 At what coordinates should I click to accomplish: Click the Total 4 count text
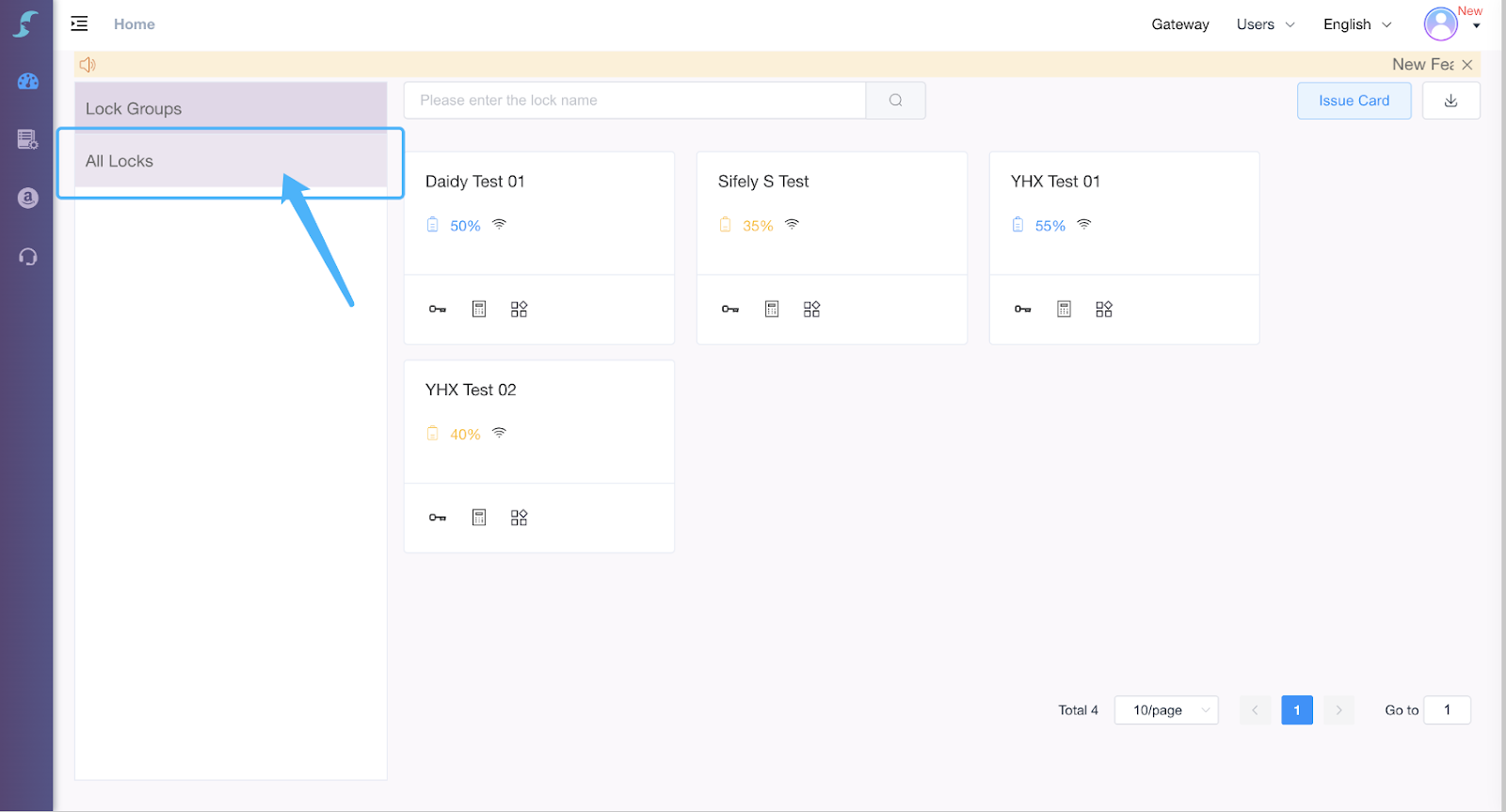tap(1078, 710)
